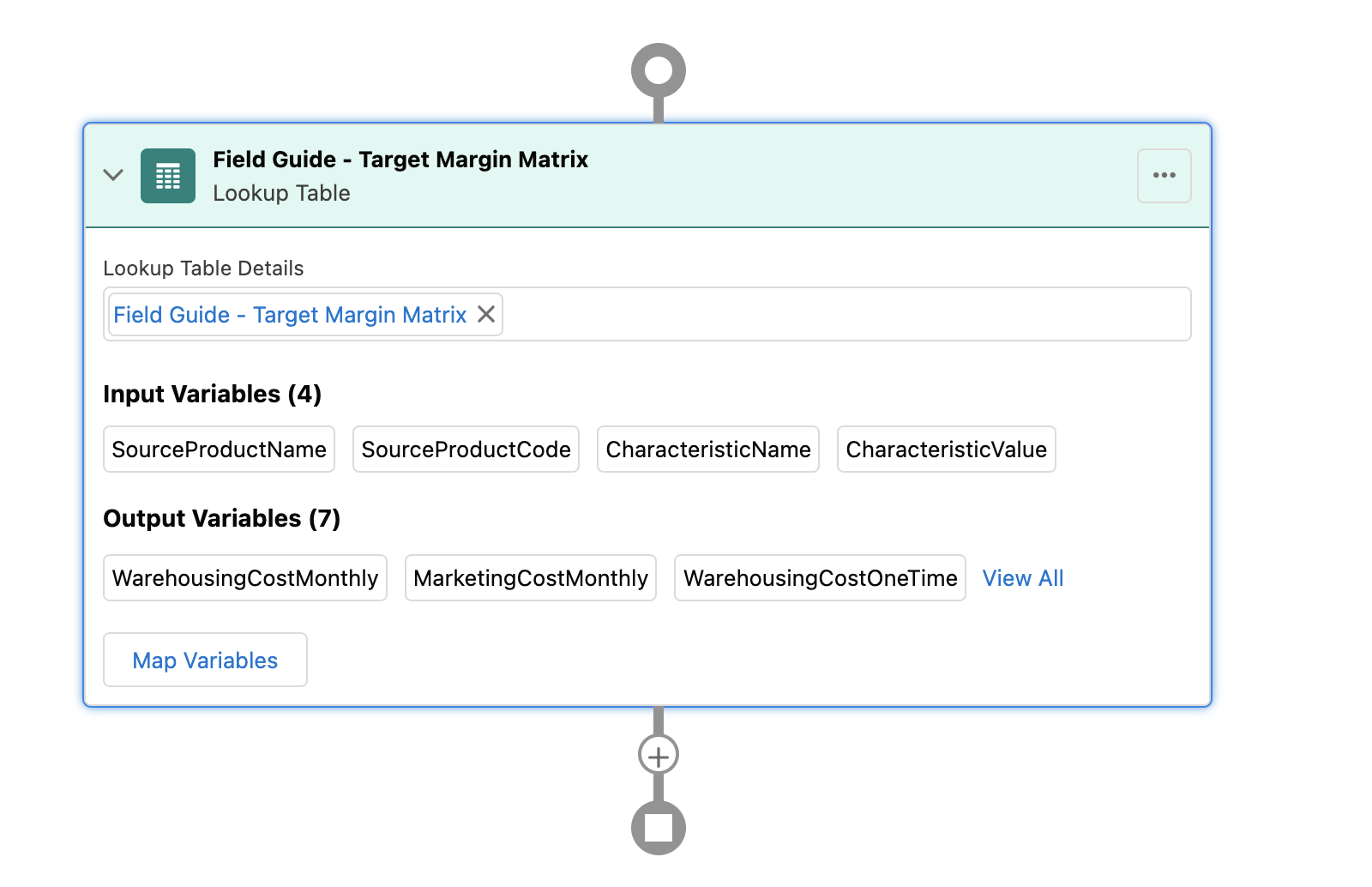This screenshot has width=1372, height=887.
Task: View All output variables
Action: click(1023, 578)
